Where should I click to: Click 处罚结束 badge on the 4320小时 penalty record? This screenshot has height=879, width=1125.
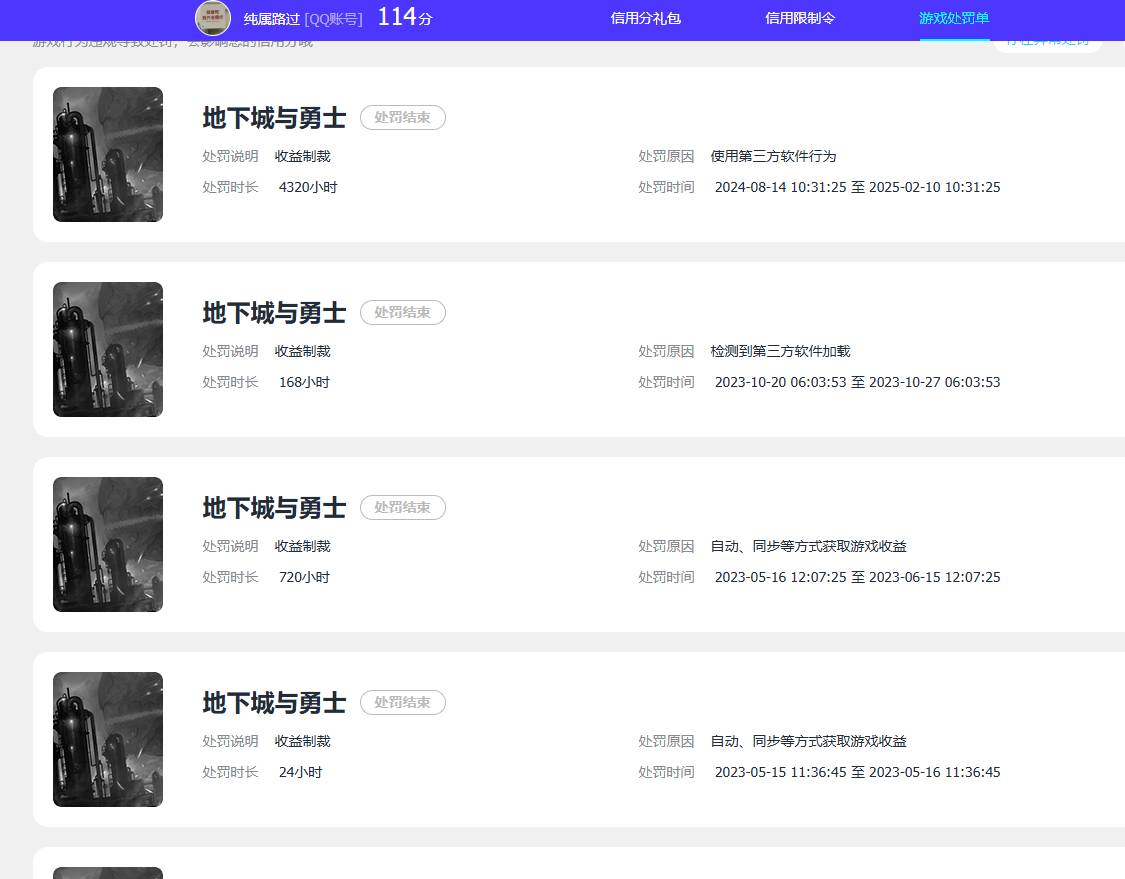coord(402,118)
